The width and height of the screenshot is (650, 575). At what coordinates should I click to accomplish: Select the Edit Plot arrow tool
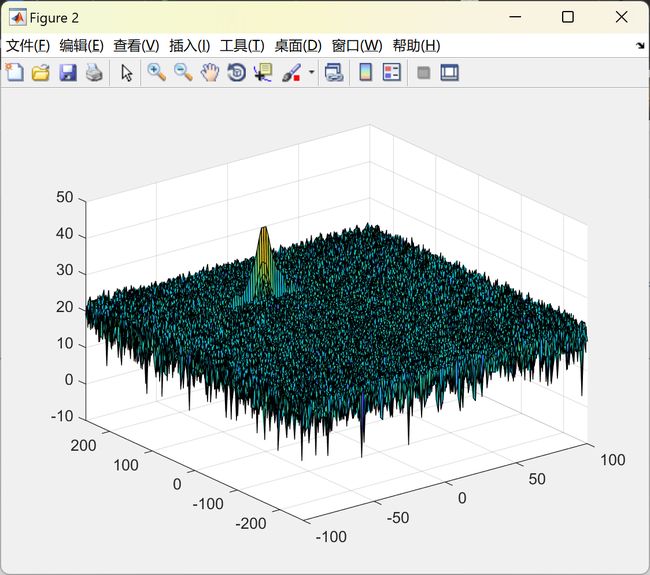point(127,73)
